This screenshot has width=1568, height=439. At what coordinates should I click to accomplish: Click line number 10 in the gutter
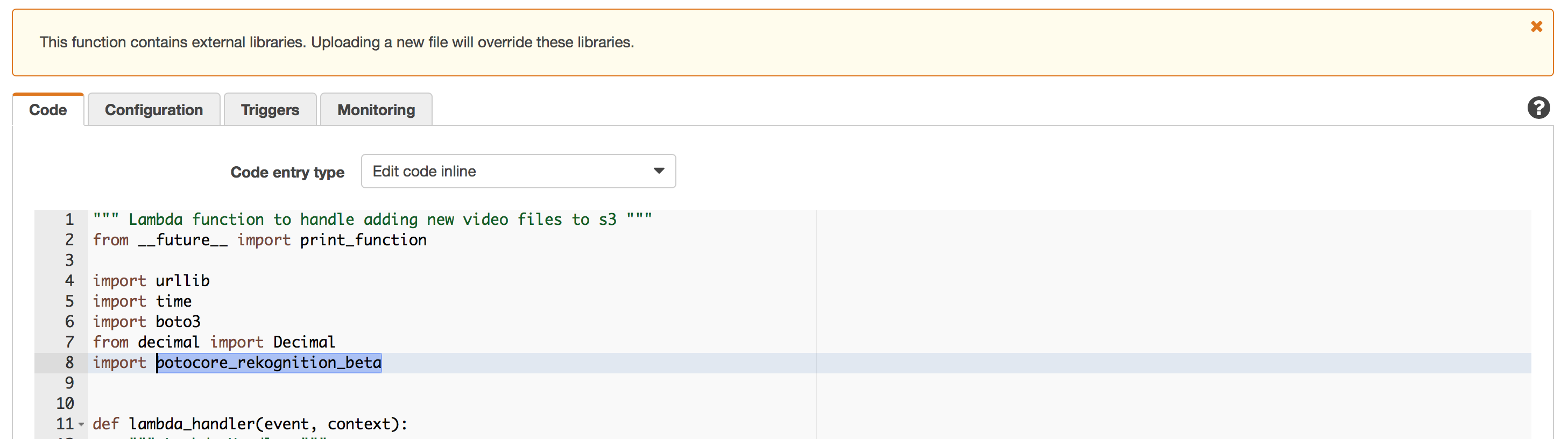point(65,403)
